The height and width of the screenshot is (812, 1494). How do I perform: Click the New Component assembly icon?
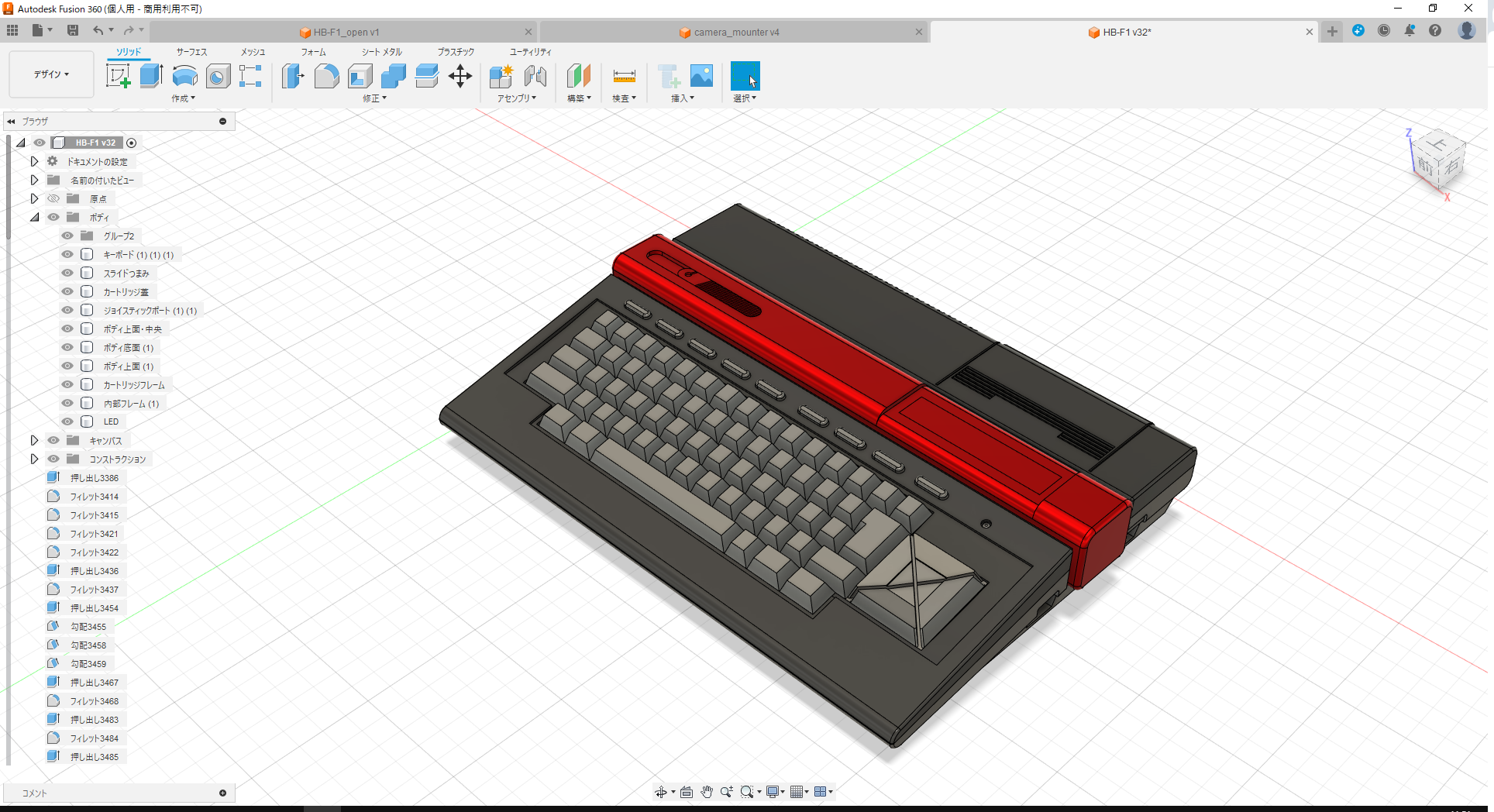click(500, 76)
